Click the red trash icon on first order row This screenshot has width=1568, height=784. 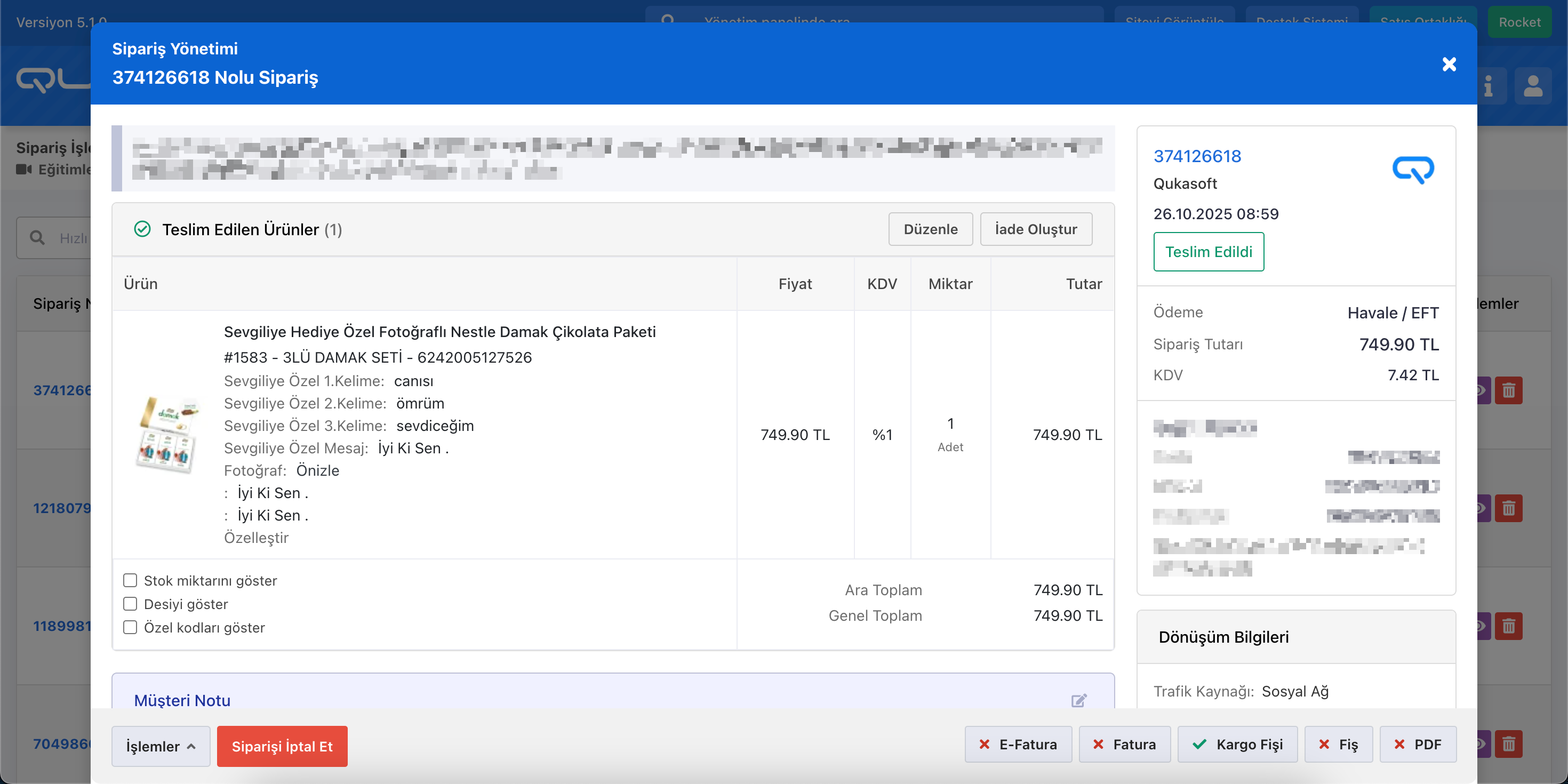[1508, 390]
